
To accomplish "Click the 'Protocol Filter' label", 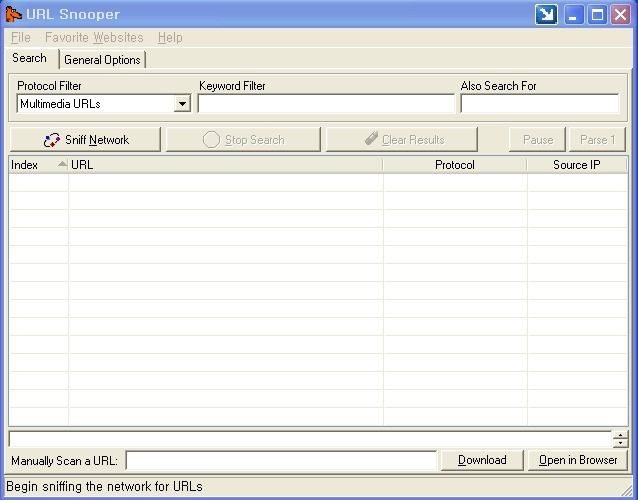I will click(49, 86).
